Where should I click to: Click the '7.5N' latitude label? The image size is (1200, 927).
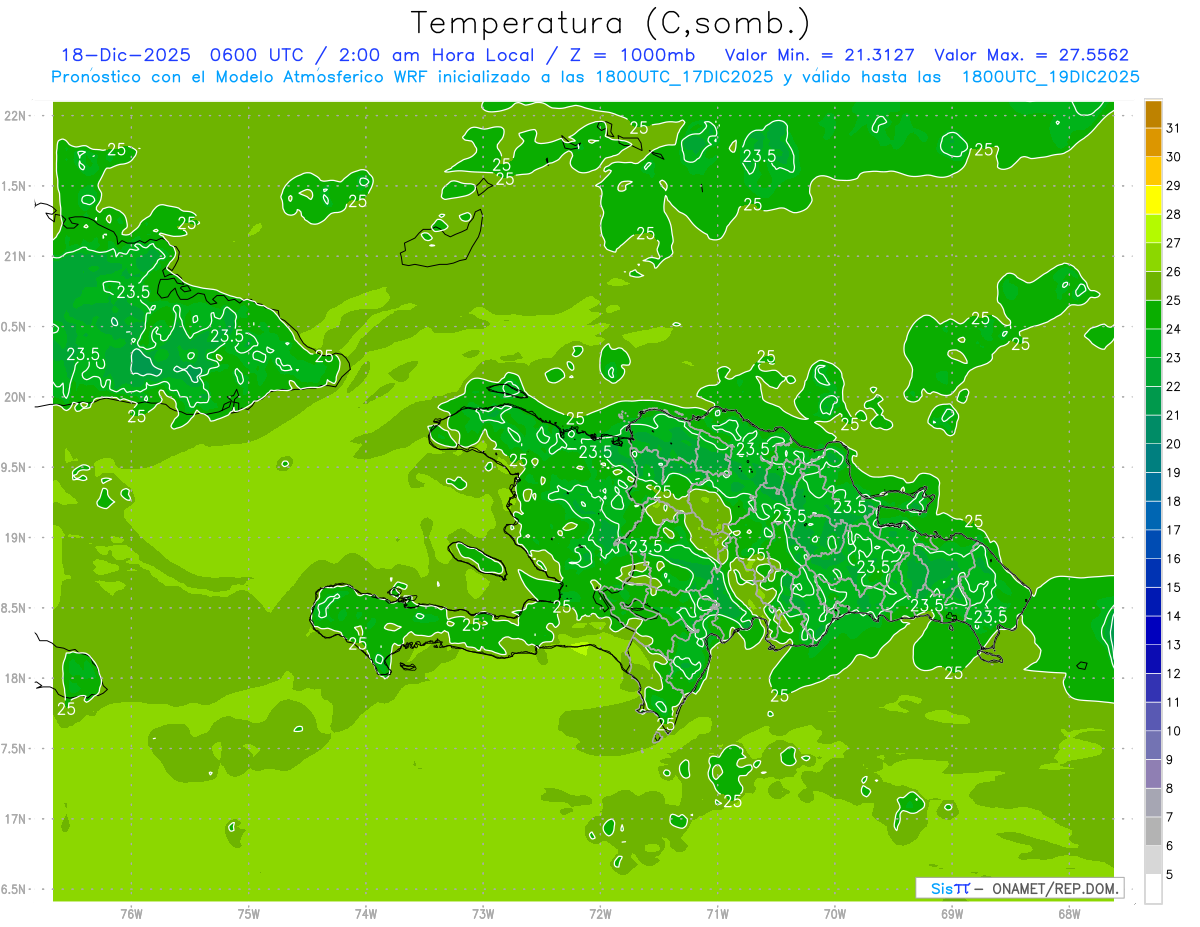coord(14,749)
